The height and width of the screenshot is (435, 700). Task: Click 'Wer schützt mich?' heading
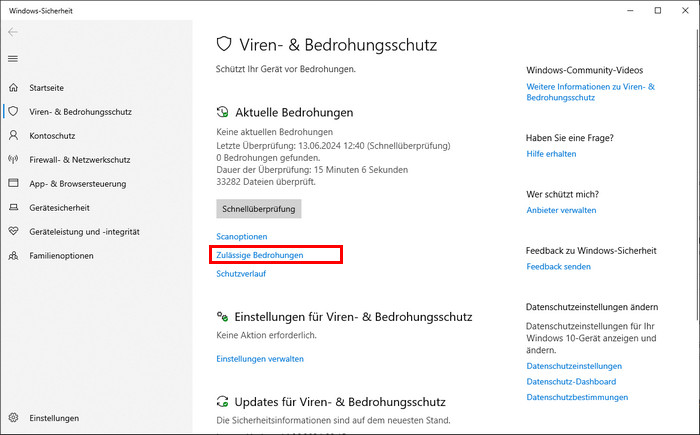tap(562, 194)
